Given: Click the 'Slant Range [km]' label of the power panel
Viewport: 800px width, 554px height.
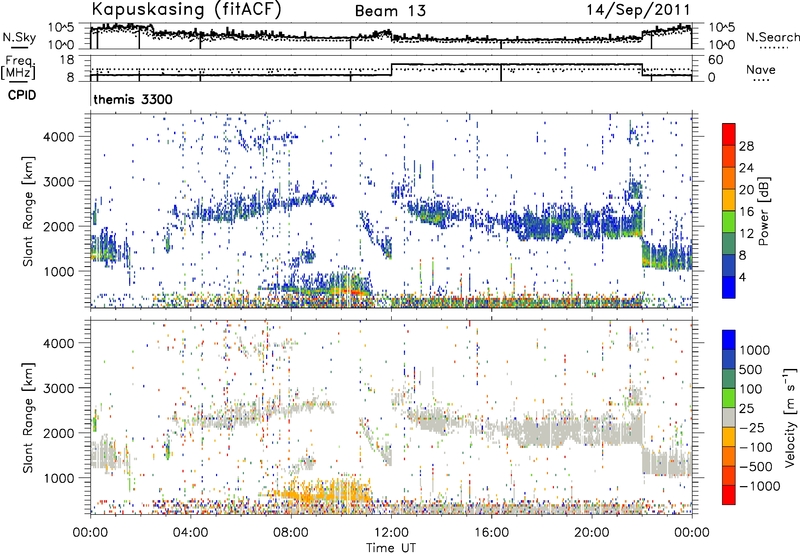Looking at the screenshot, I should pyautogui.click(x=28, y=211).
